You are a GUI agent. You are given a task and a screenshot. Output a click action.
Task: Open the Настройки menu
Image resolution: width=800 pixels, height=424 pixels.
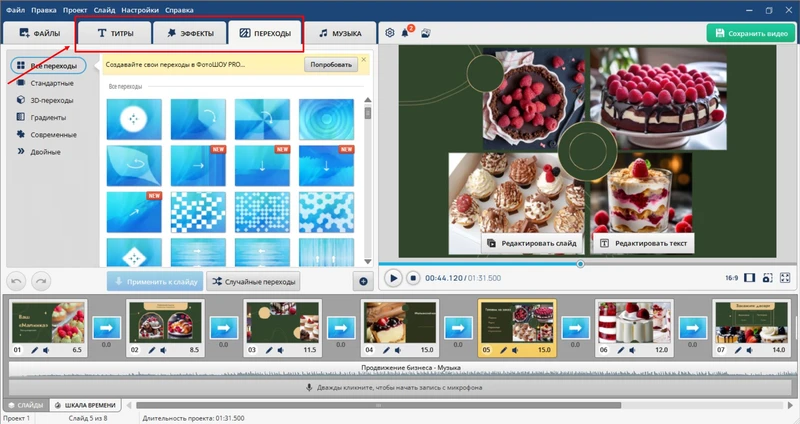click(x=140, y=10)
